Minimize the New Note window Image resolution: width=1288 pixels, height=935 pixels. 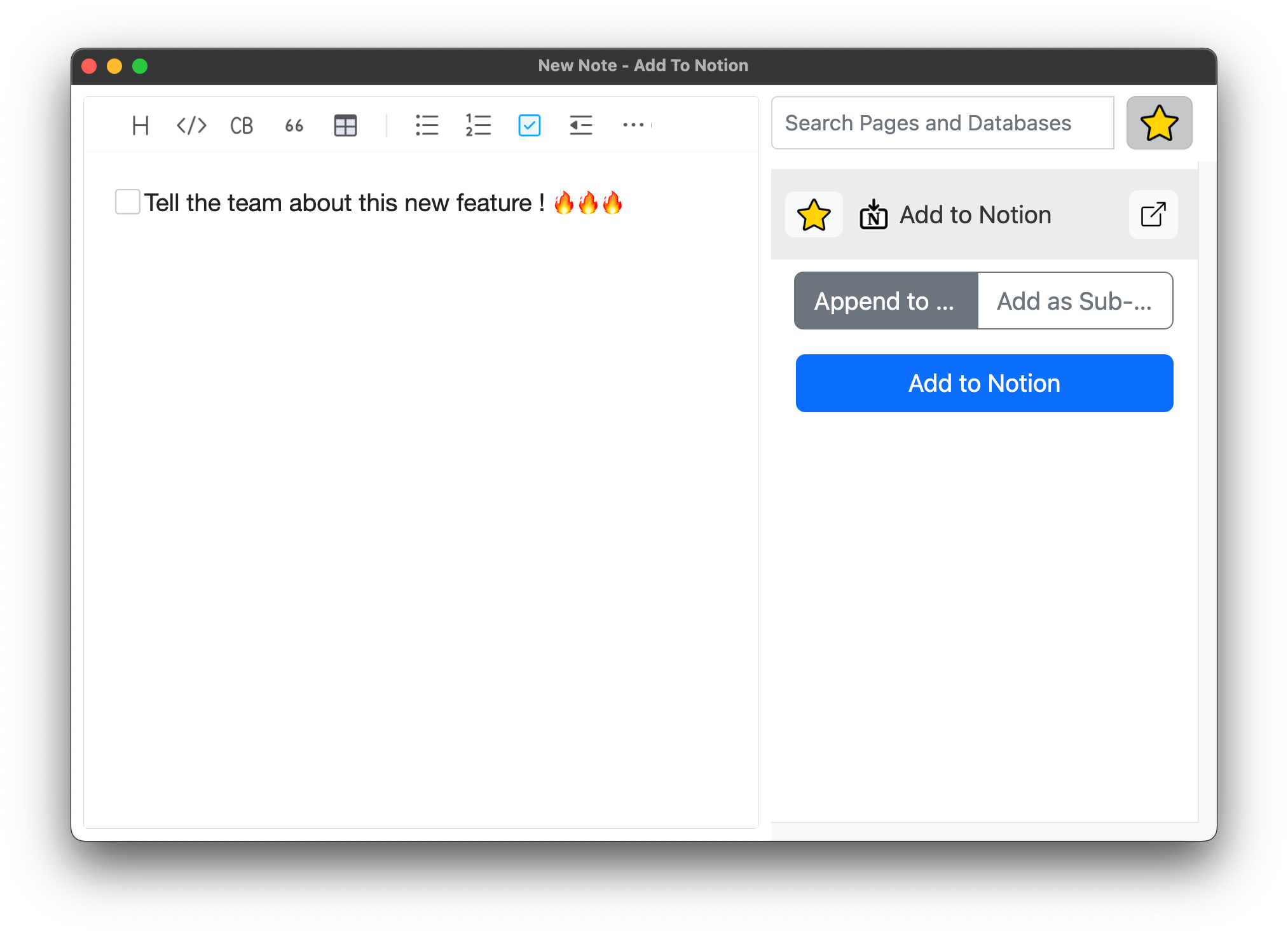coord(114,66)
